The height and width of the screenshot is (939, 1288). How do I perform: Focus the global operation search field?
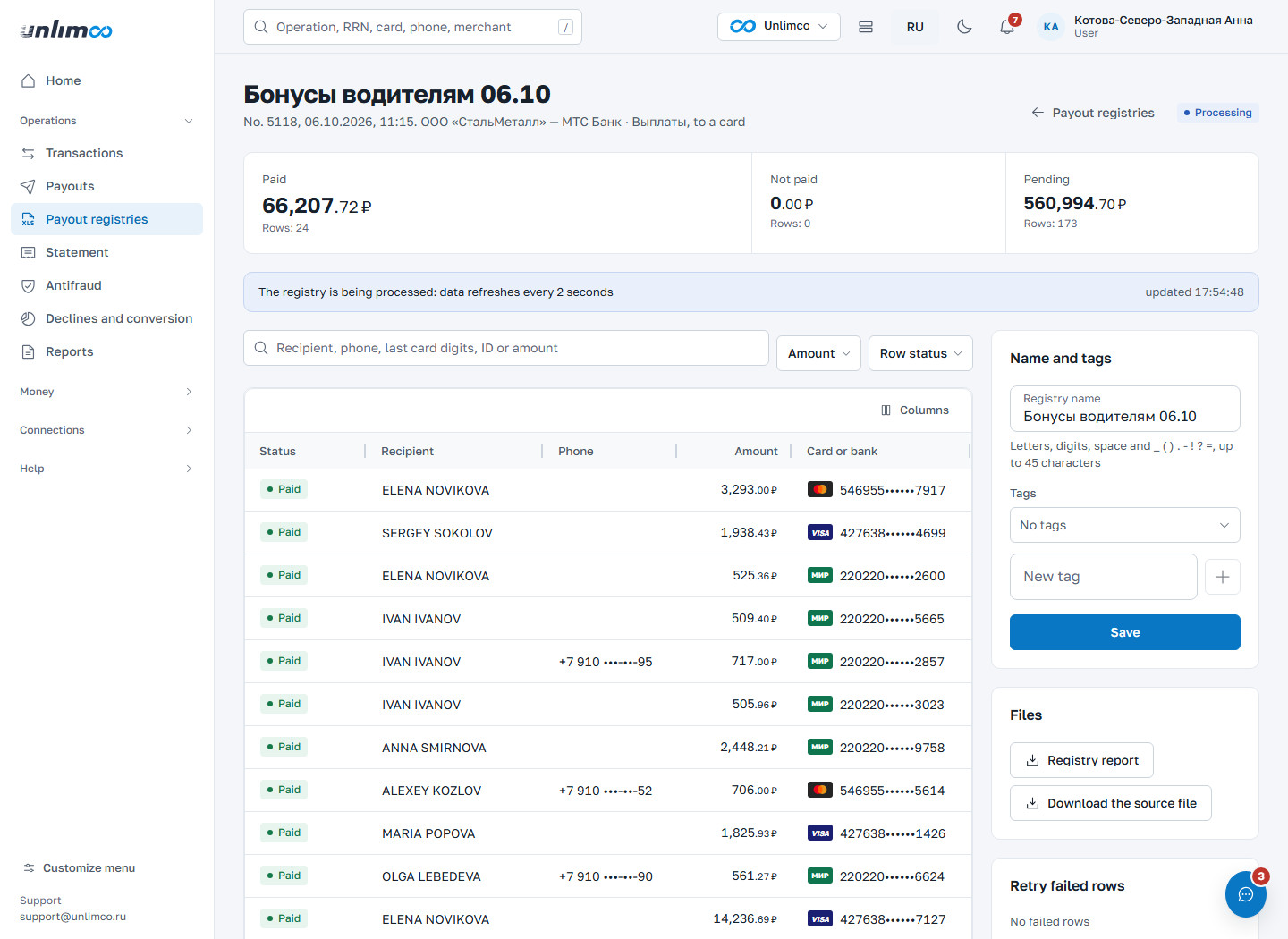(x=412, y=27)
